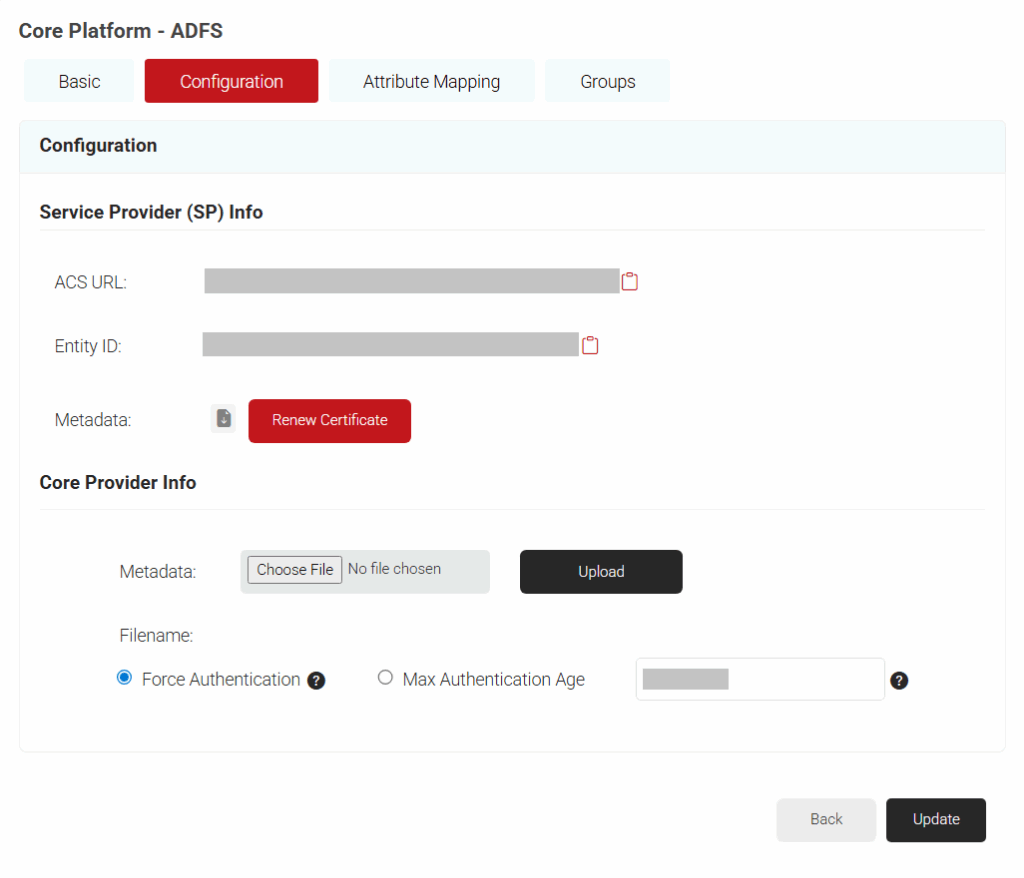Screen dimensions: 1024x878
Task: Click the "No file chosen" text
Action: (x=394, y=569)
